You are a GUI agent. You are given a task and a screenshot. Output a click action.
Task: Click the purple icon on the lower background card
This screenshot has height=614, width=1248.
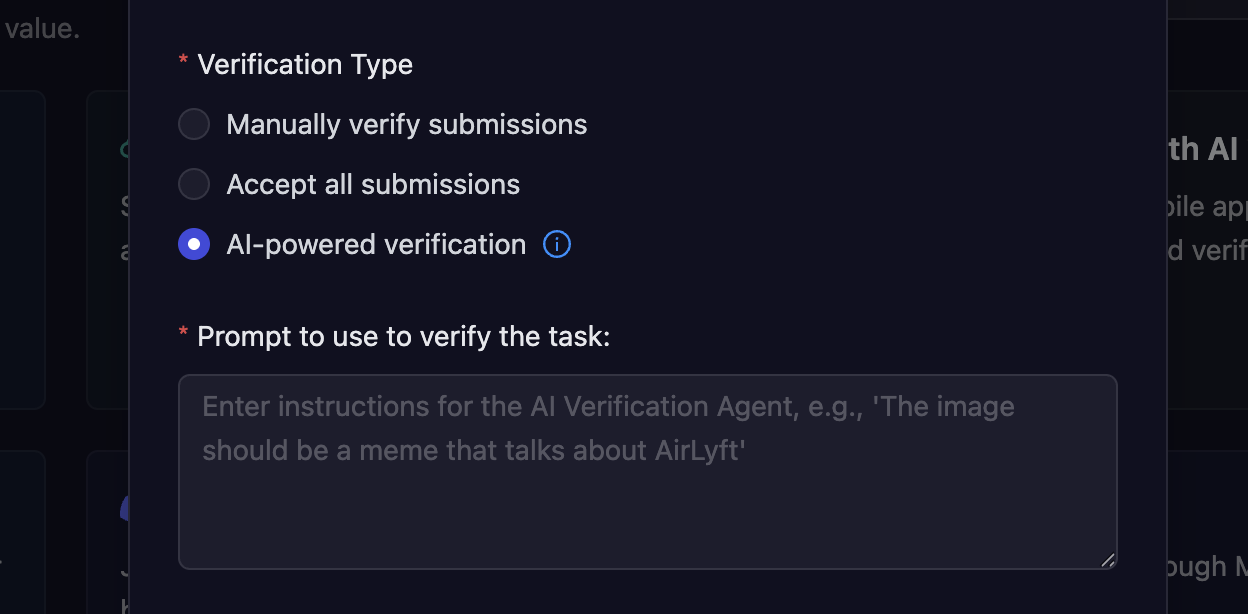pos(123,508)
